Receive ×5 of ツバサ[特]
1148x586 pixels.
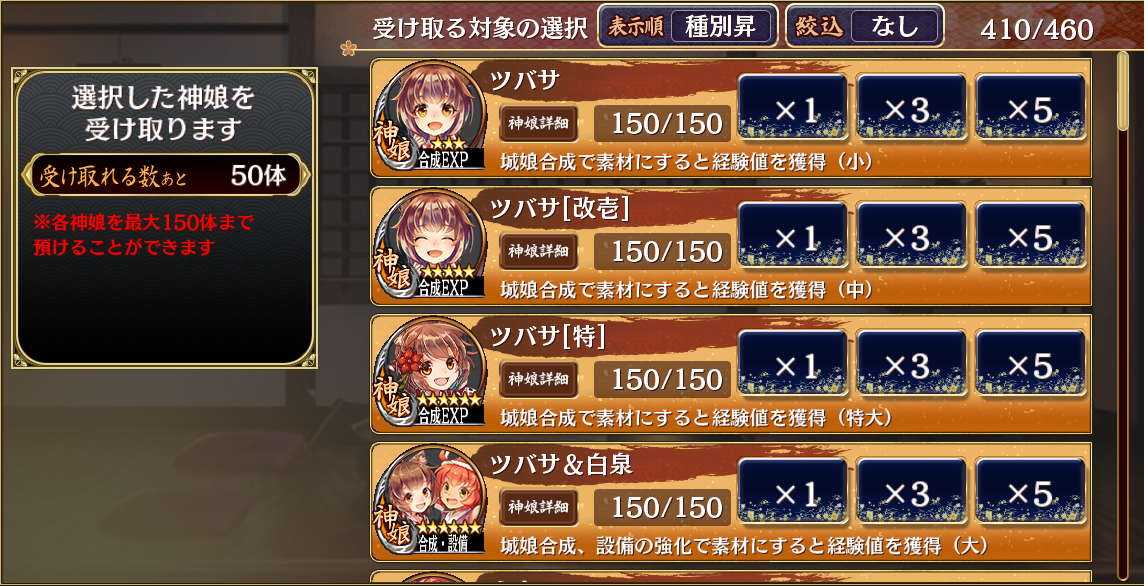point(1031,363)
